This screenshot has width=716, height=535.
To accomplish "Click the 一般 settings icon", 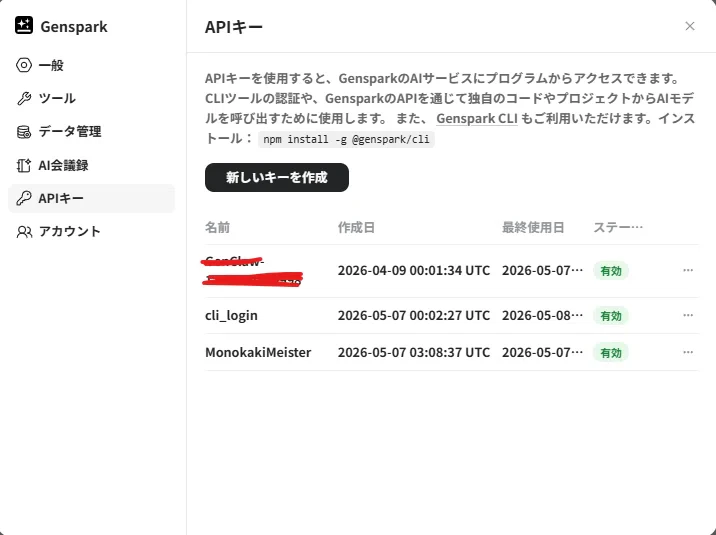I will click(24, 65).
